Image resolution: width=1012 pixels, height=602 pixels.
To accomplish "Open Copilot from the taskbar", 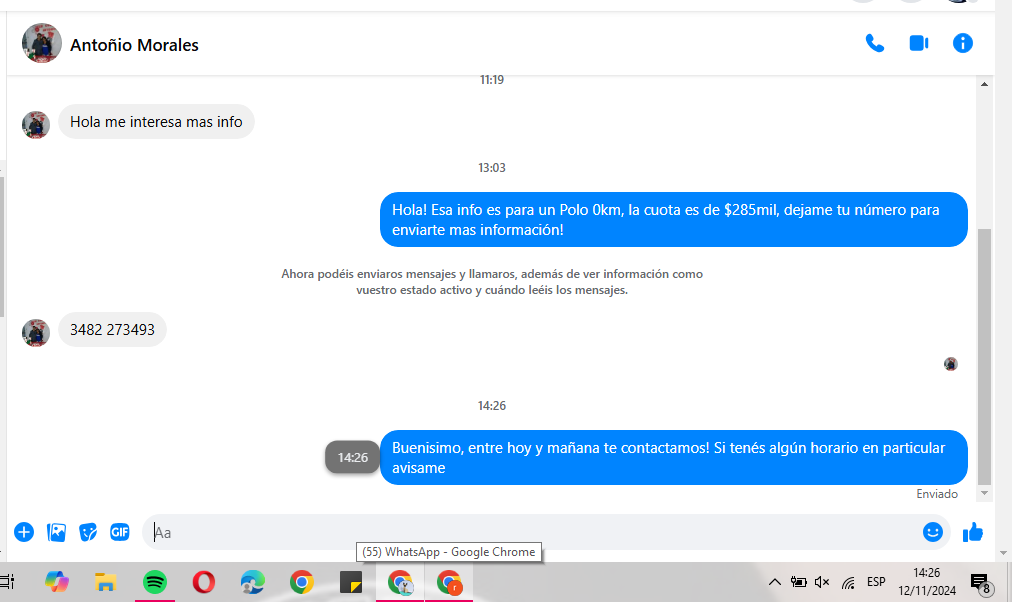I will [x=57, y=582].
